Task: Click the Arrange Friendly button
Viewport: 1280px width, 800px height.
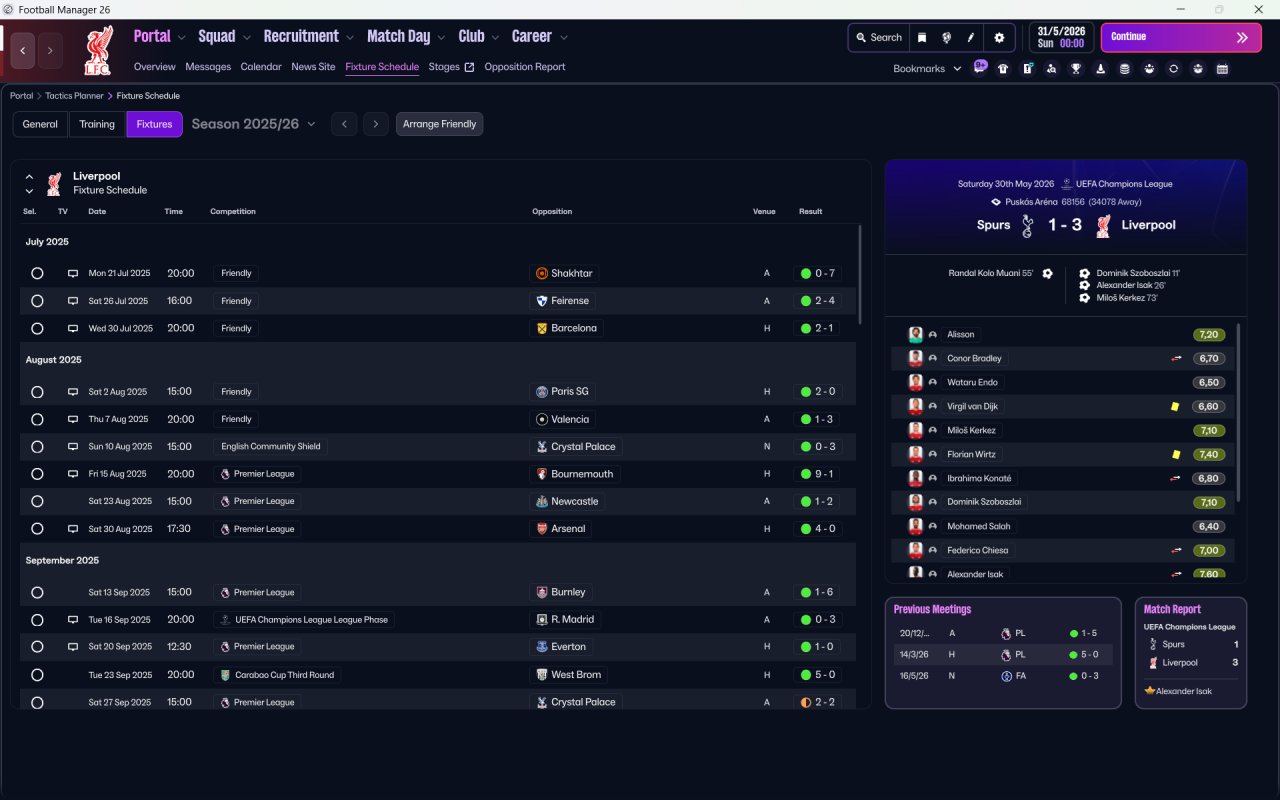Action: [440, 124]
